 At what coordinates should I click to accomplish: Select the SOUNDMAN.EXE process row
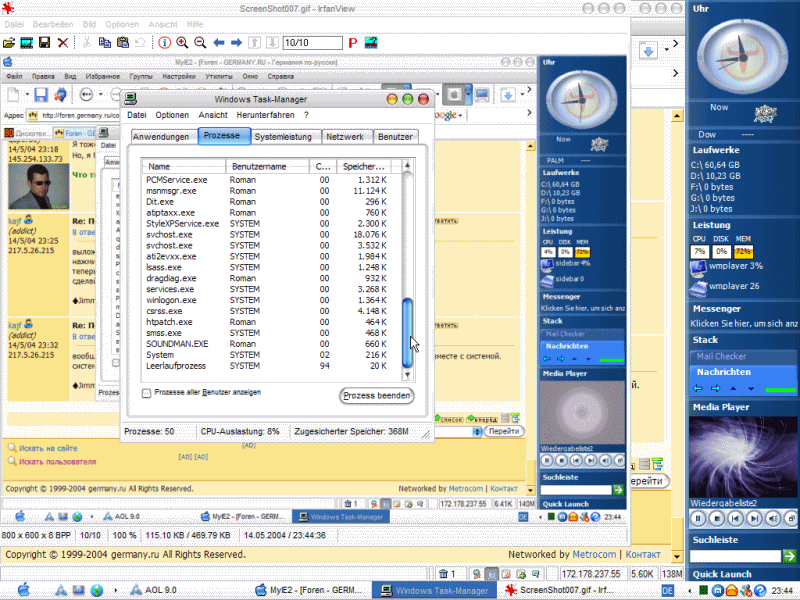coord(266,344)
